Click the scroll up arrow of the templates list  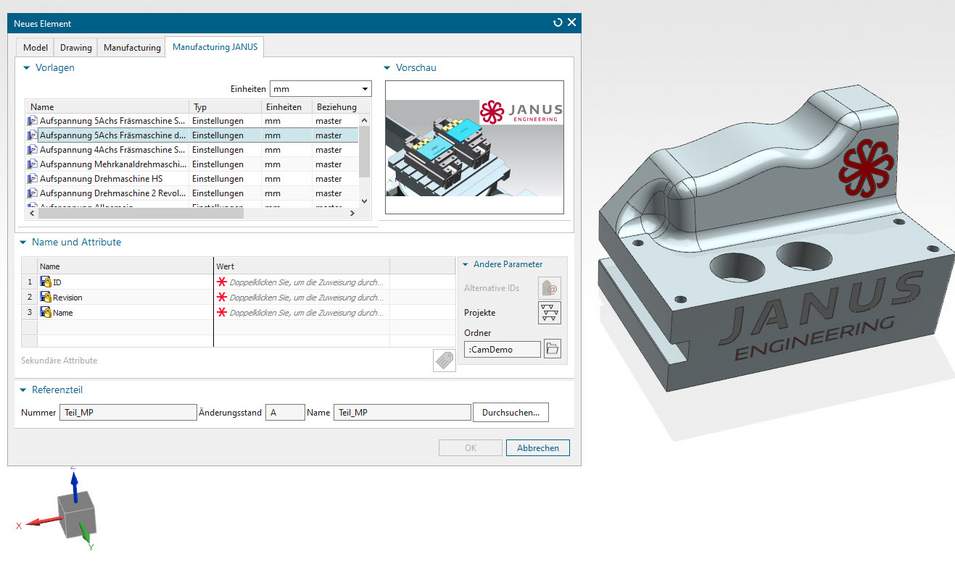click(x=364, y=121)
